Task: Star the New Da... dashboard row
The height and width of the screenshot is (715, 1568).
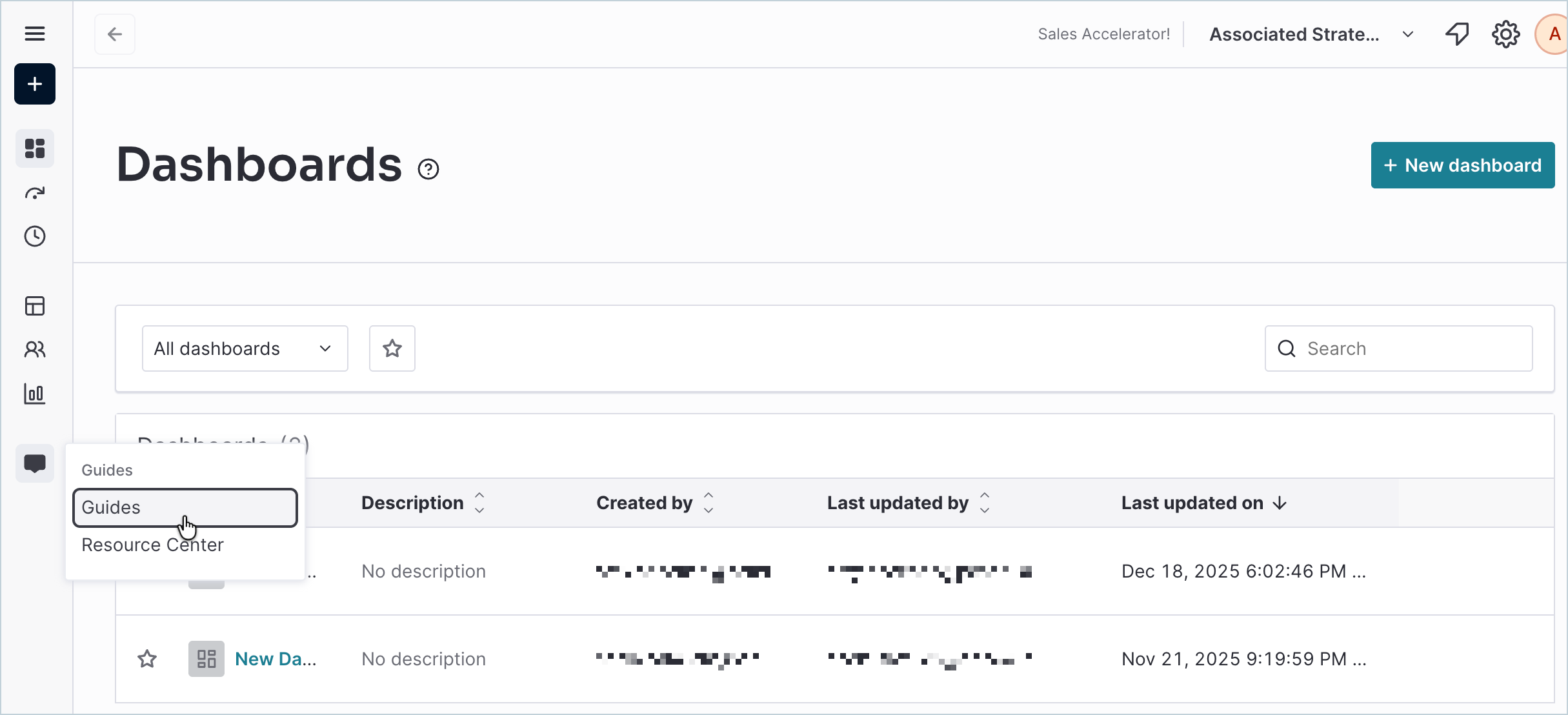Action: [x=147, y=659]
